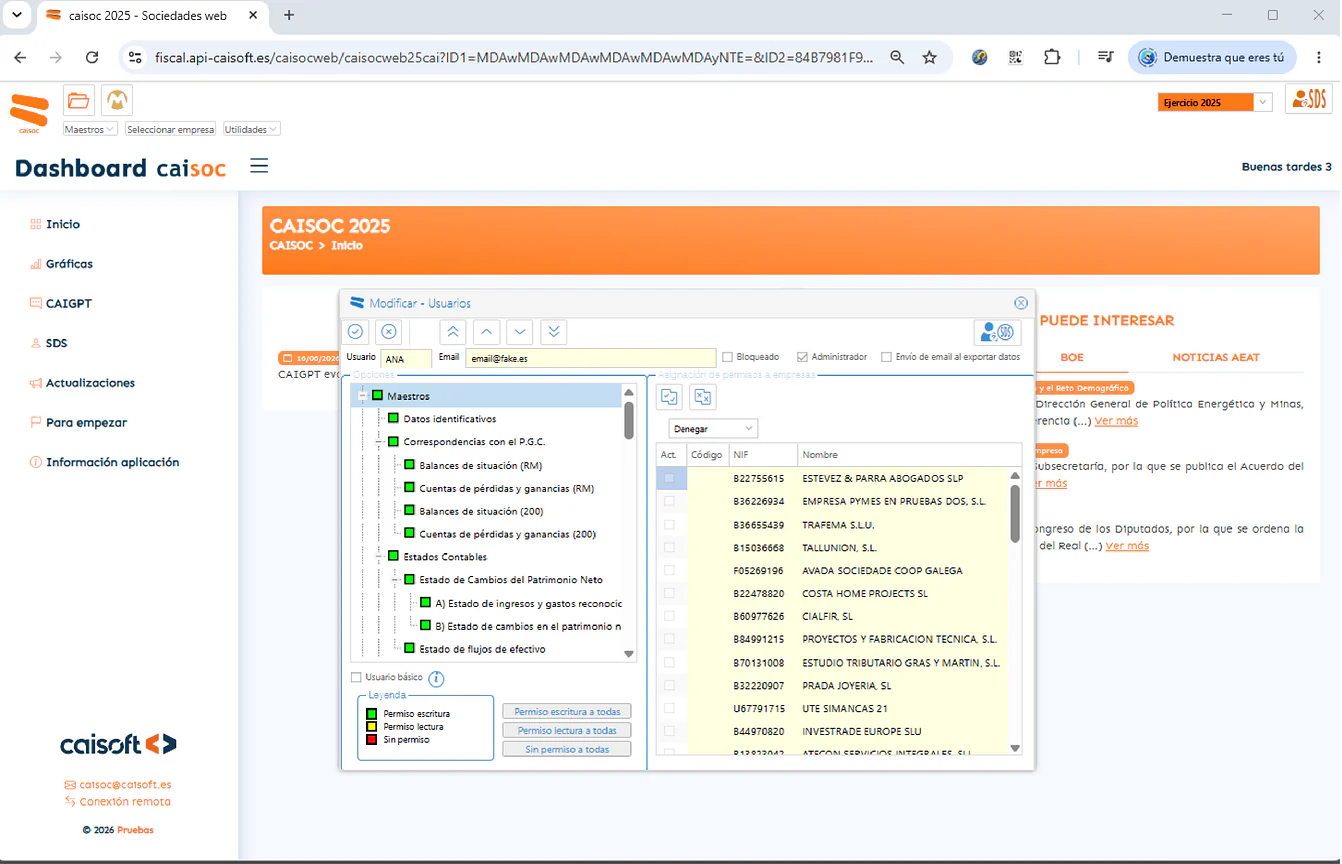Image resolution: width=1342 pixels, height=864 pixels.
Task: Enable Envío de email al exportar datos
Action: coord(886,357)
